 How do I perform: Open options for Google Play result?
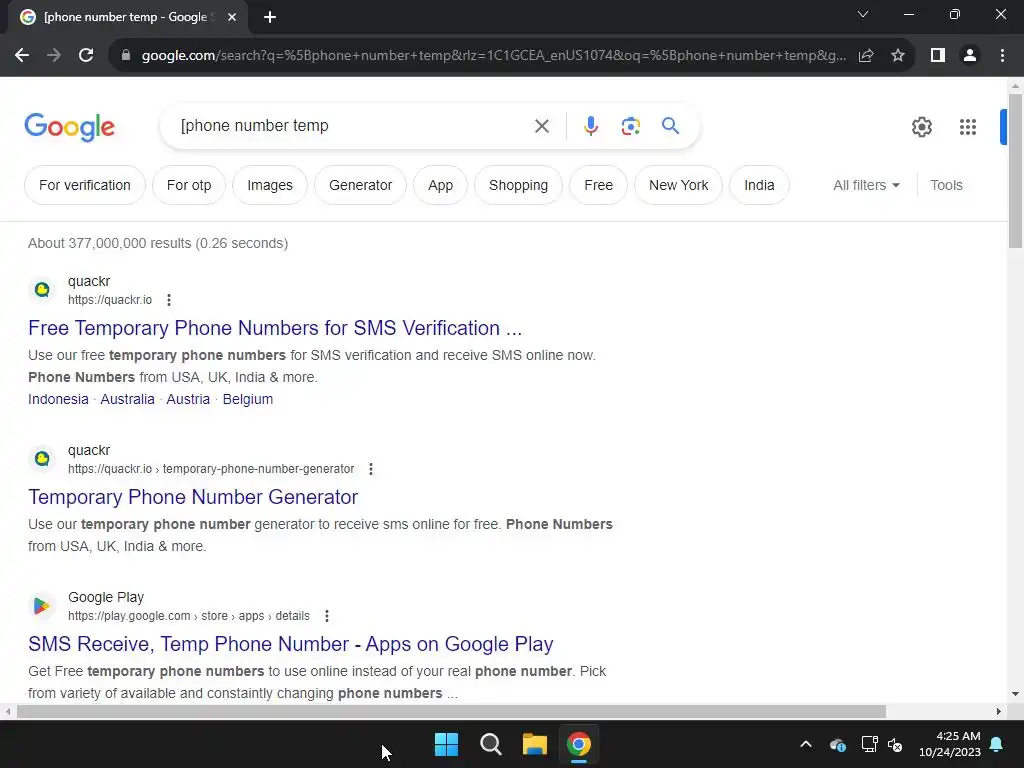pyautogui.click(x=327, y=616)
